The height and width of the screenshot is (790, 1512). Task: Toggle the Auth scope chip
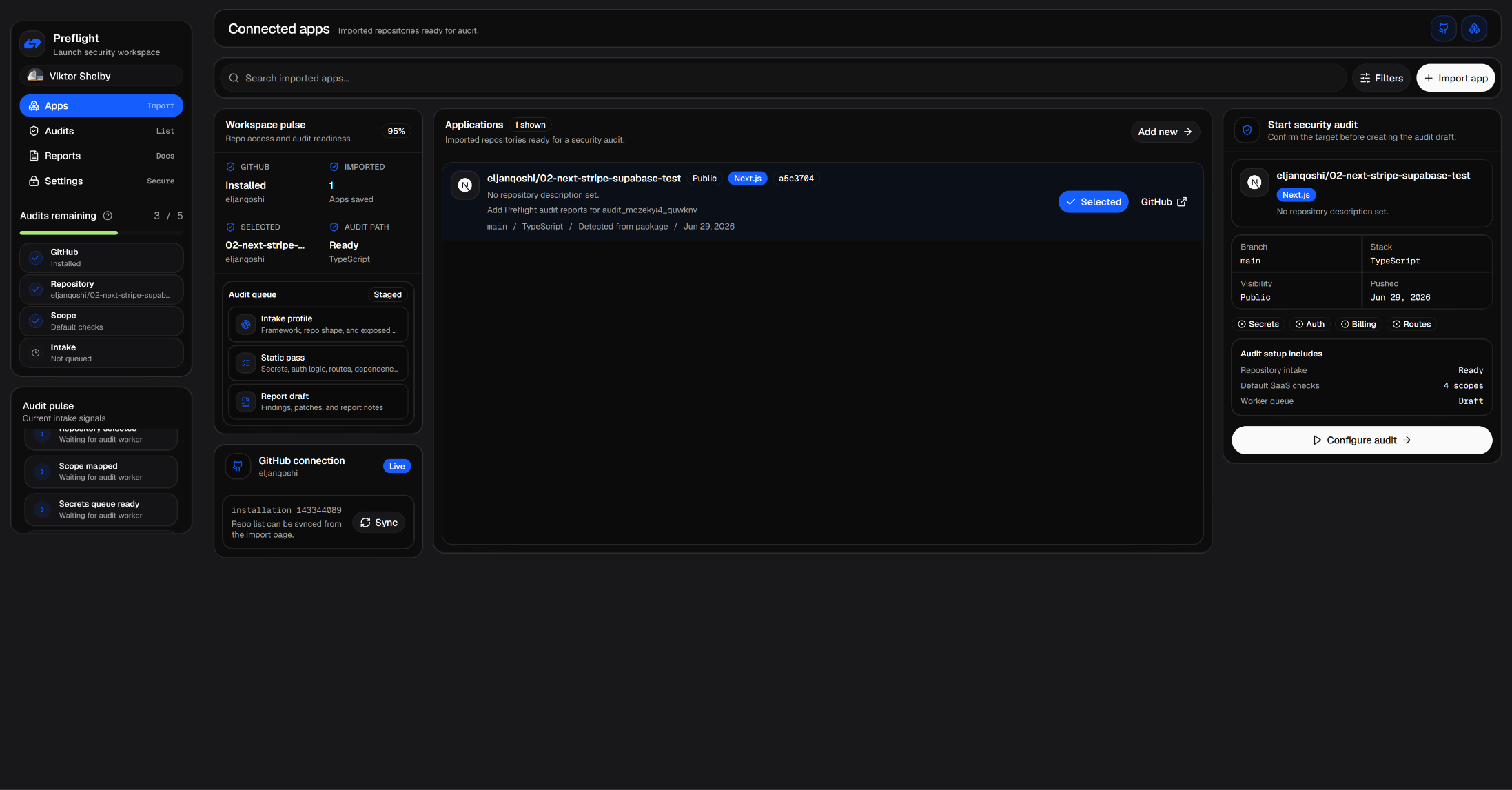(1310, 324)
